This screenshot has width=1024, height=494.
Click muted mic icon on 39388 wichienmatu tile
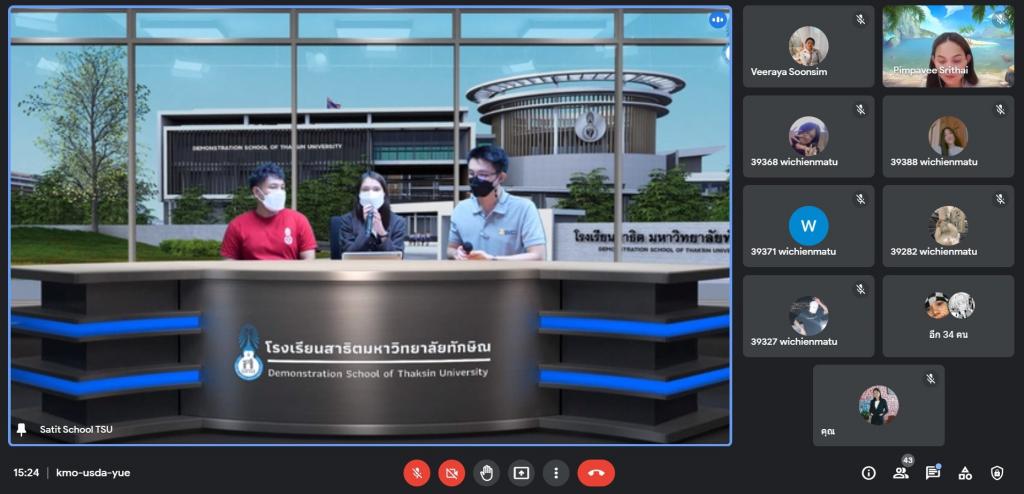point(1000,110)
